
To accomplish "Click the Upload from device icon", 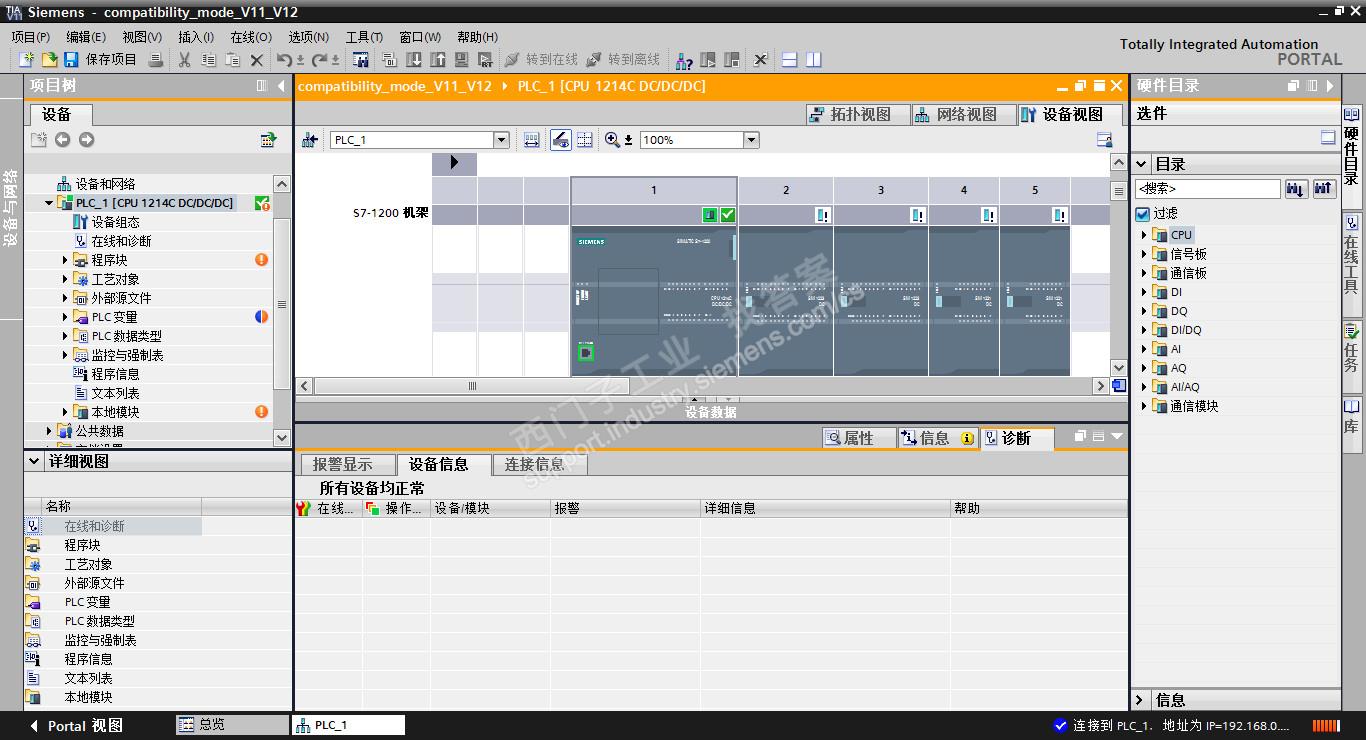I will pyautogui.click(x=437, y=60).
